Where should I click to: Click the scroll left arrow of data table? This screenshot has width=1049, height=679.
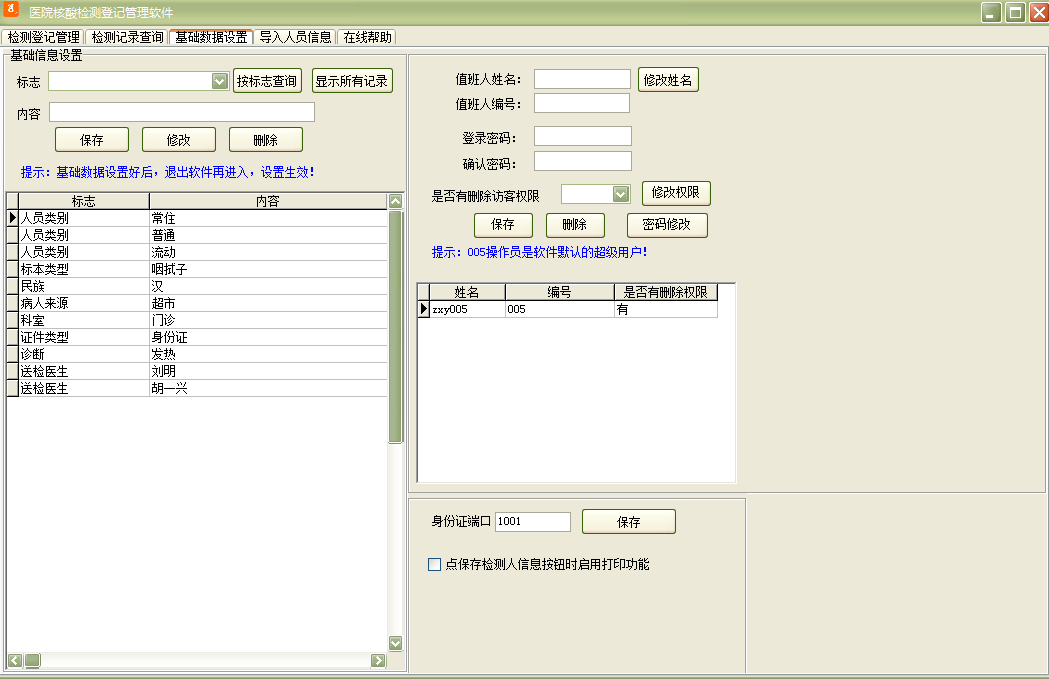[15, 660]
